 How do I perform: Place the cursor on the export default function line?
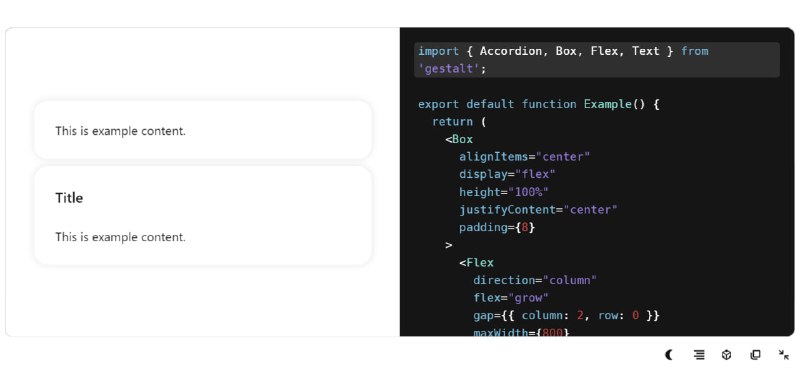click(x=539, y=104)
